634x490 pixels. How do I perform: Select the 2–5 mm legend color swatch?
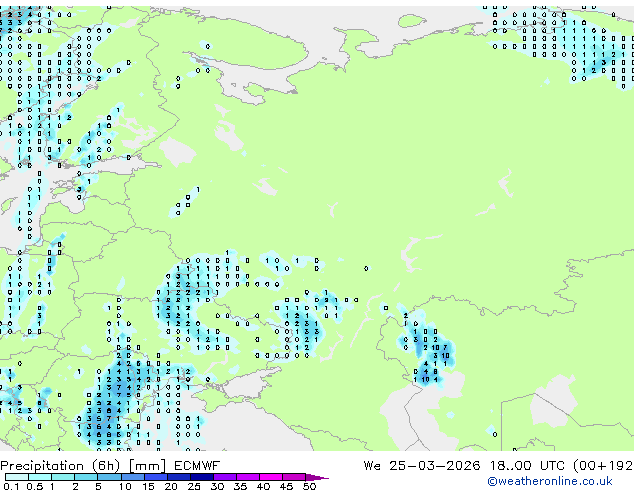[86, 477]
